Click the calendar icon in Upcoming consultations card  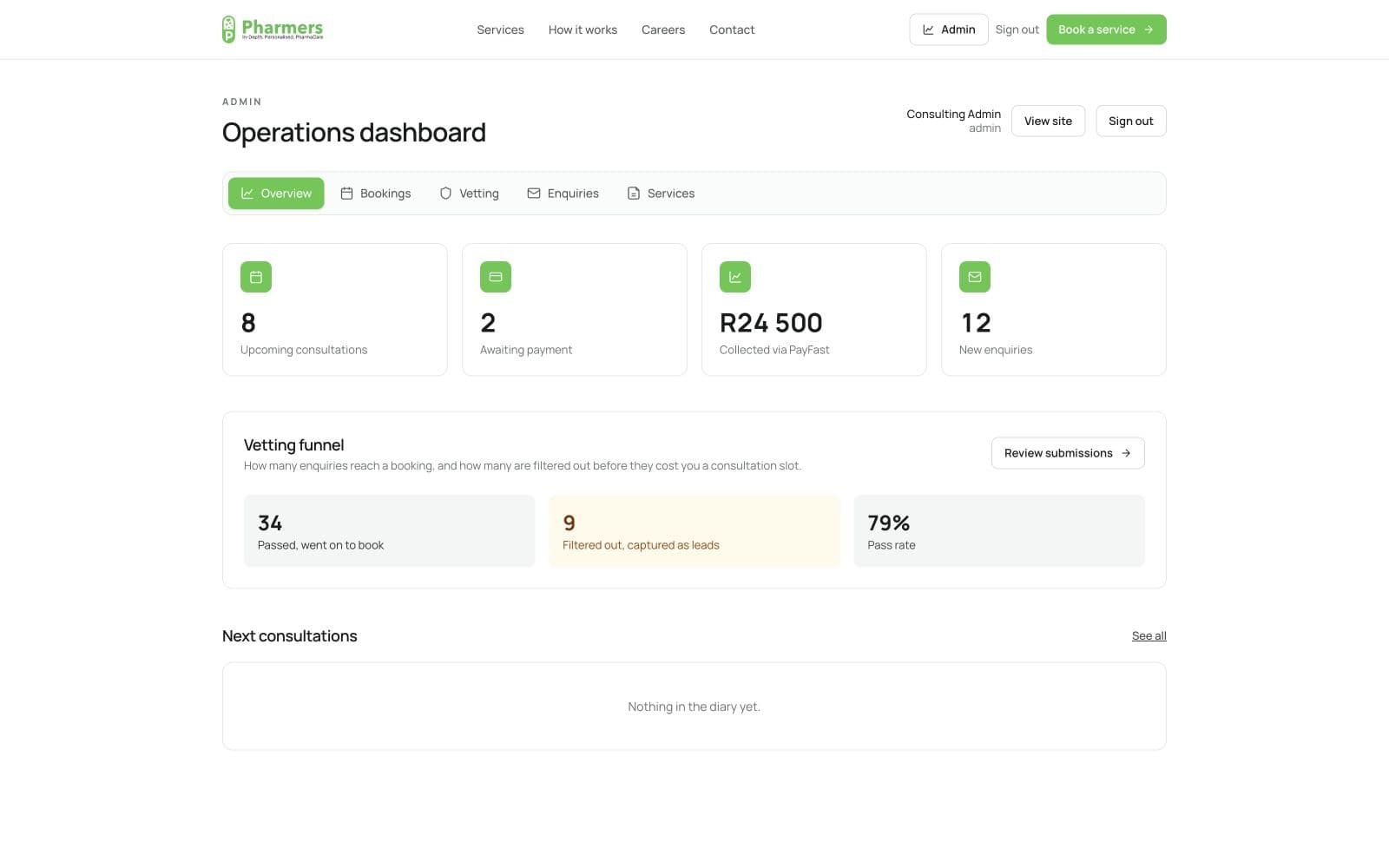256,277
